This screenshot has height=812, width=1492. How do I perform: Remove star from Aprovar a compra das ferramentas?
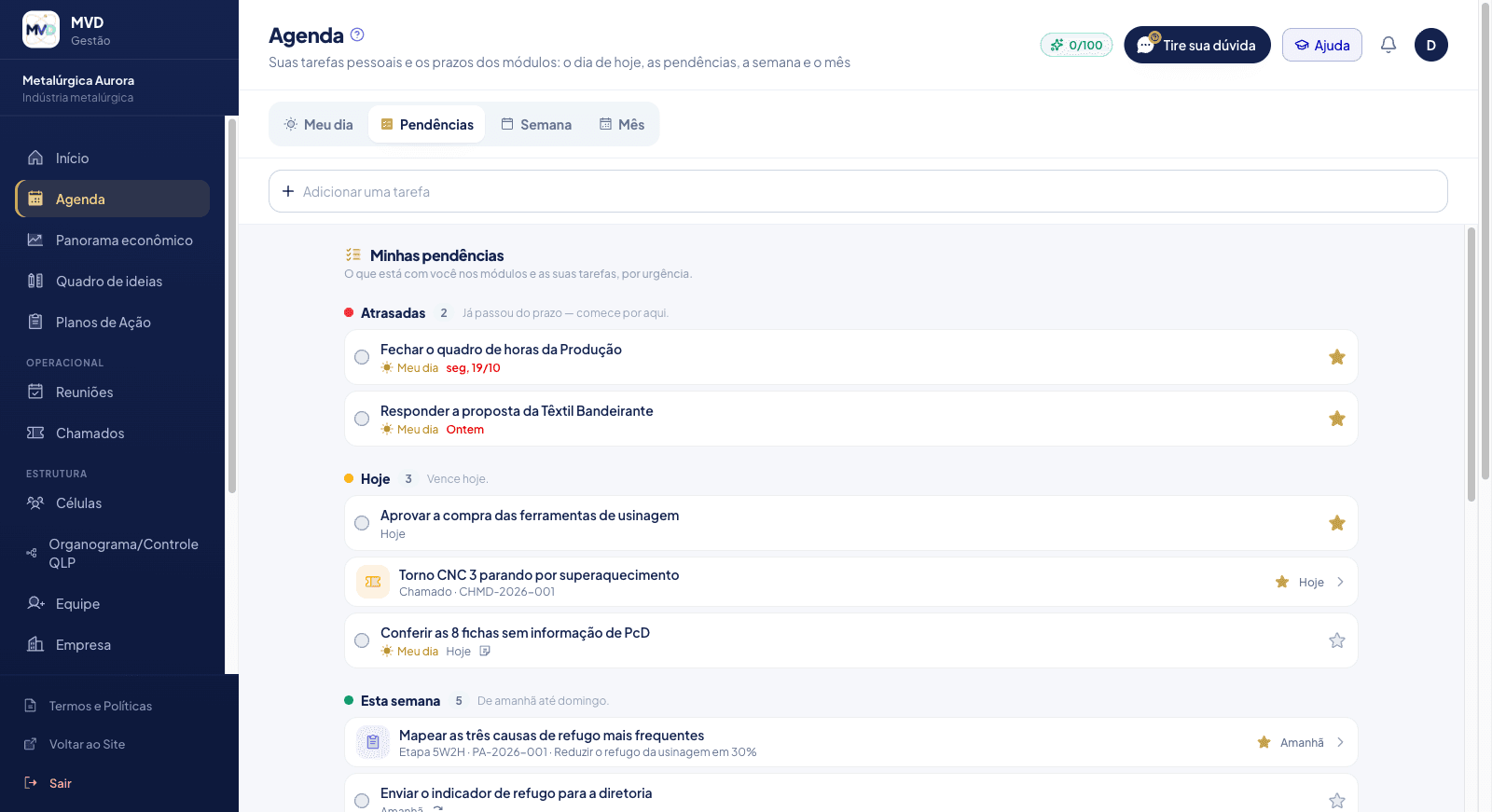pyautogui.click(x=1337, y=523)
